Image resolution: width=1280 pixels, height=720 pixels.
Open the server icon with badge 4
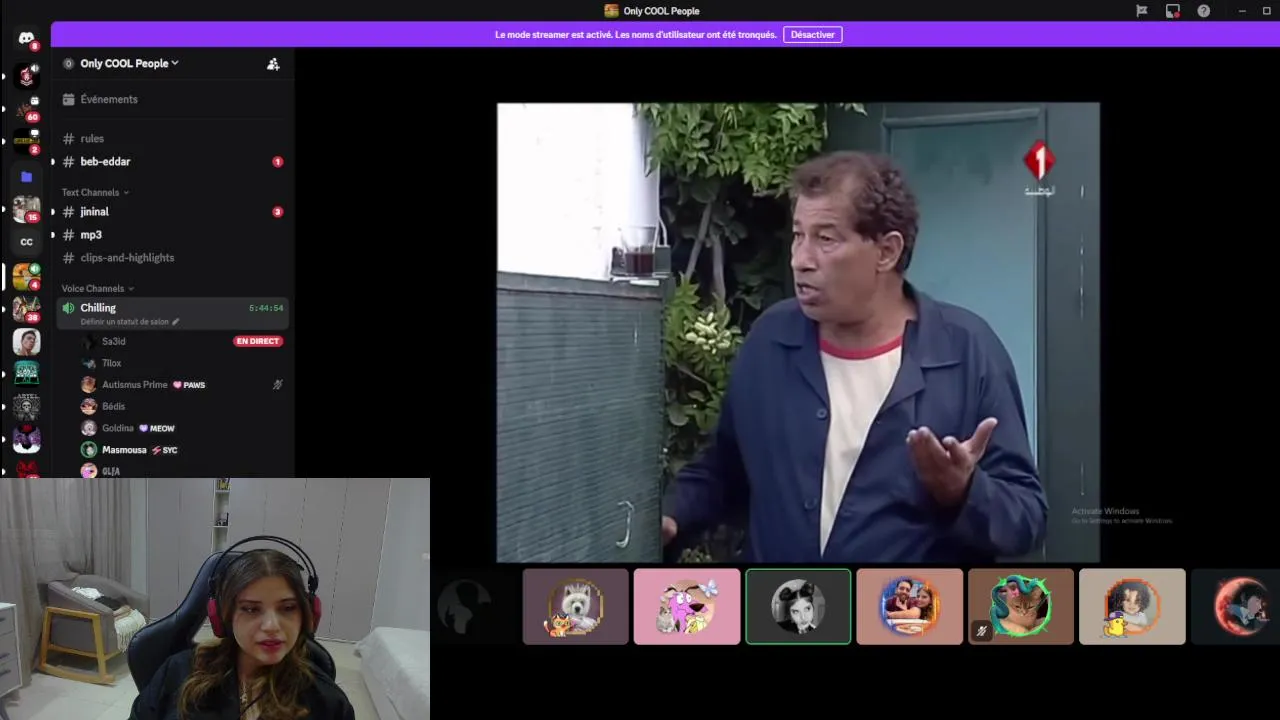[x=26, y=275]
